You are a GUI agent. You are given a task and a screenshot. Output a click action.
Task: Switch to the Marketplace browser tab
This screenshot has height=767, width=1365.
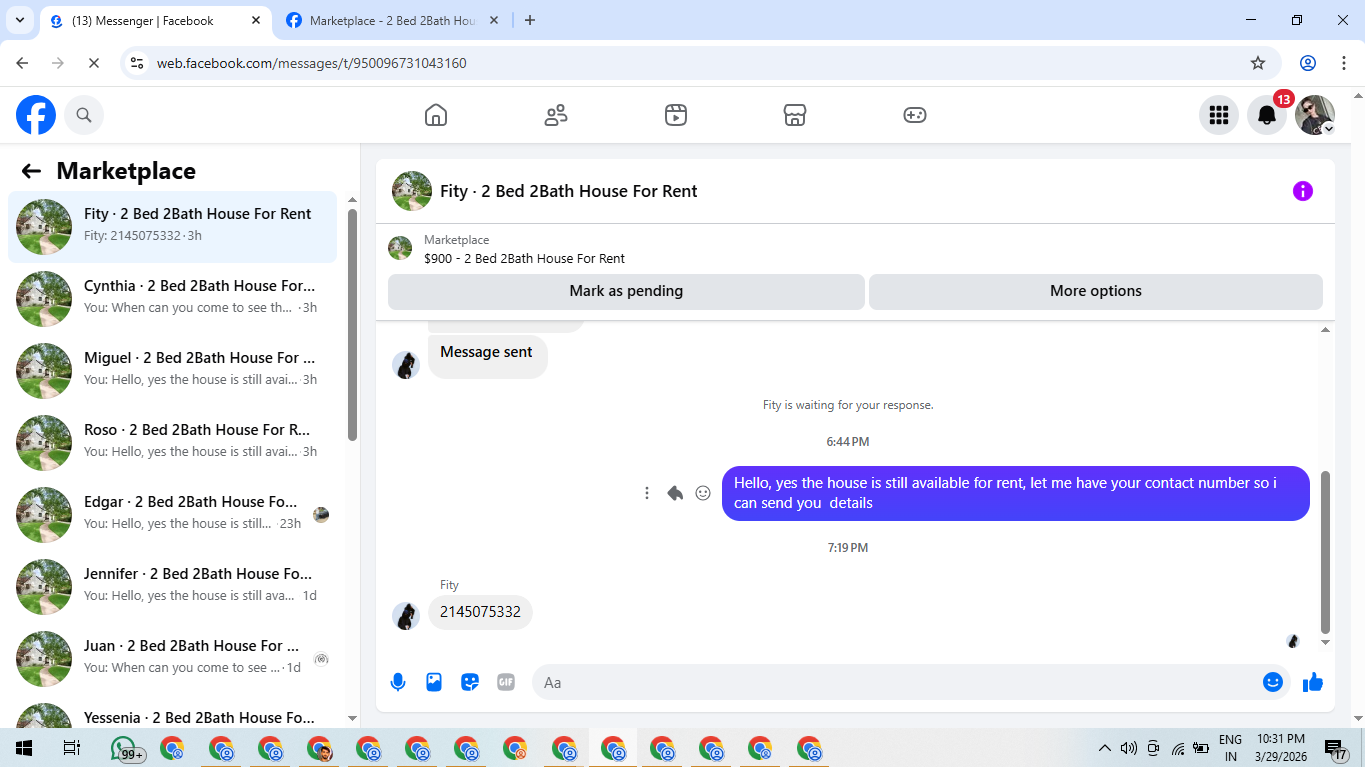click(x=392, y=20)
